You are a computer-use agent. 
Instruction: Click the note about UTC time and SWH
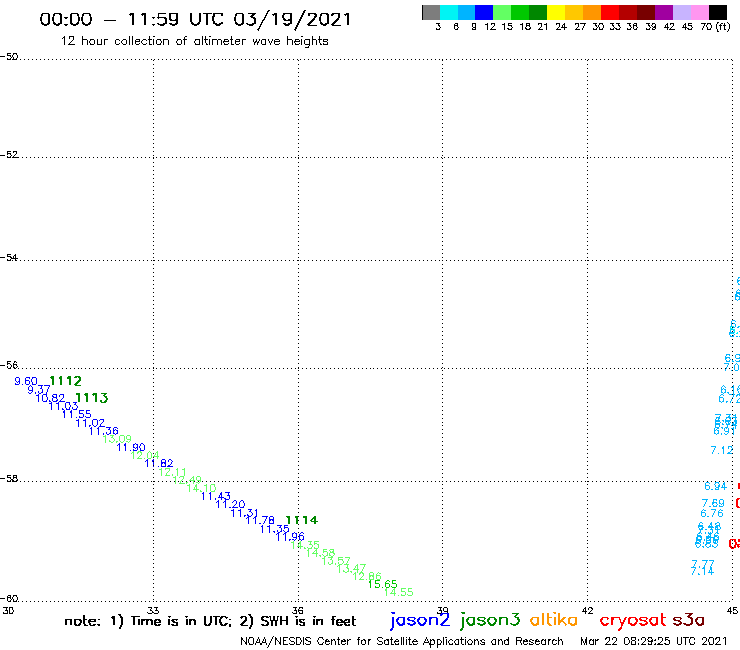click(x=210, y=621)
